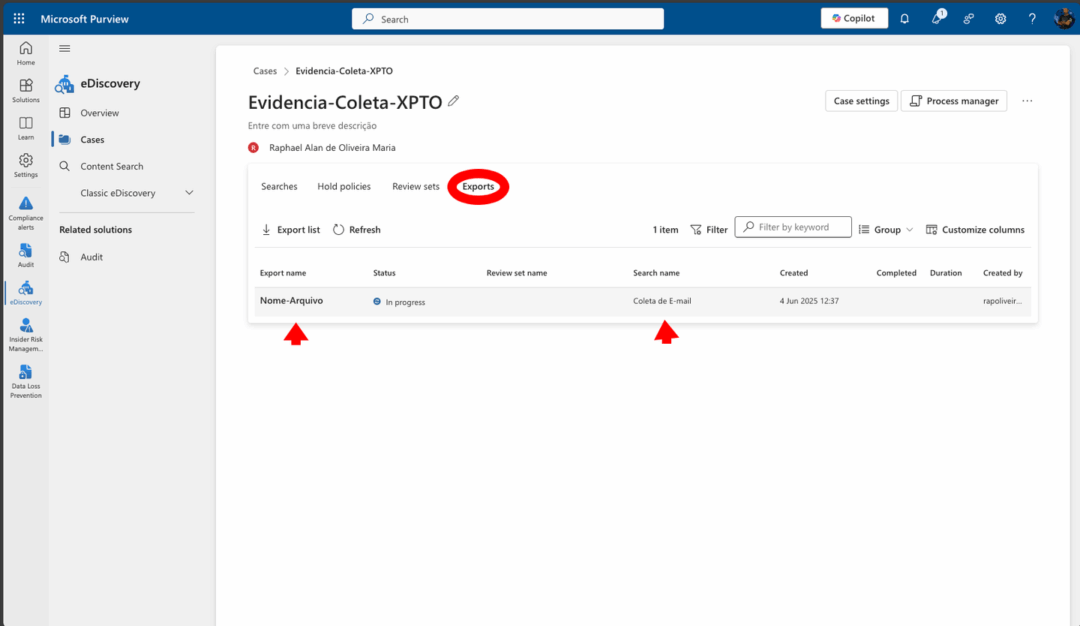1080x626 pixels.
Task: Open the notifications bell icon
Action: 904,19
